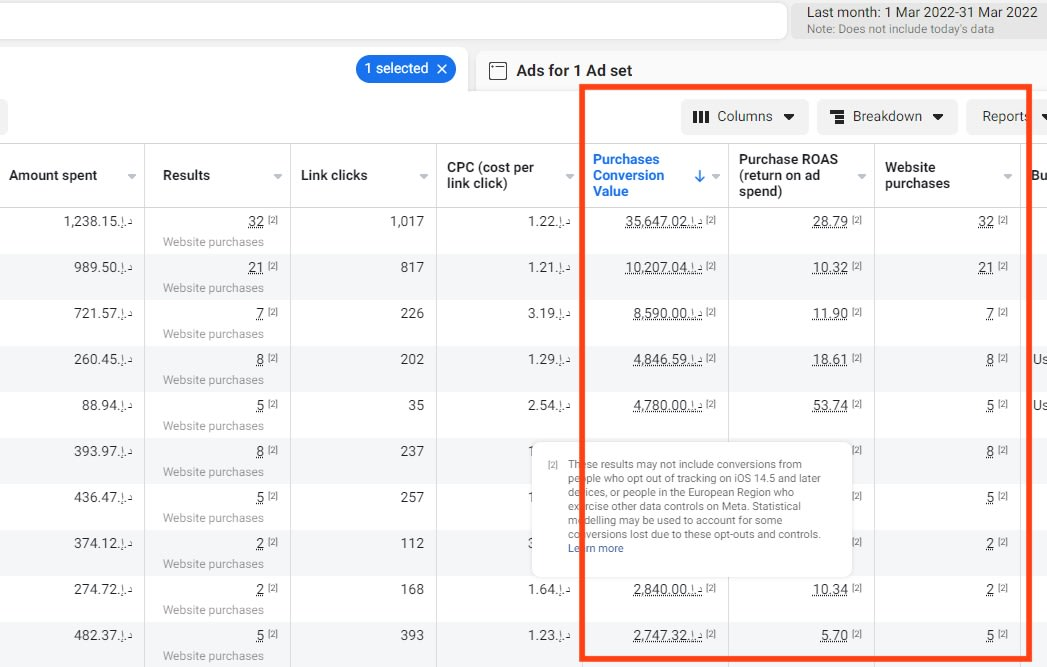Sort by Purchase ROAS header
Viewport: 1047px width, 667px height.
tap(788, 175)
